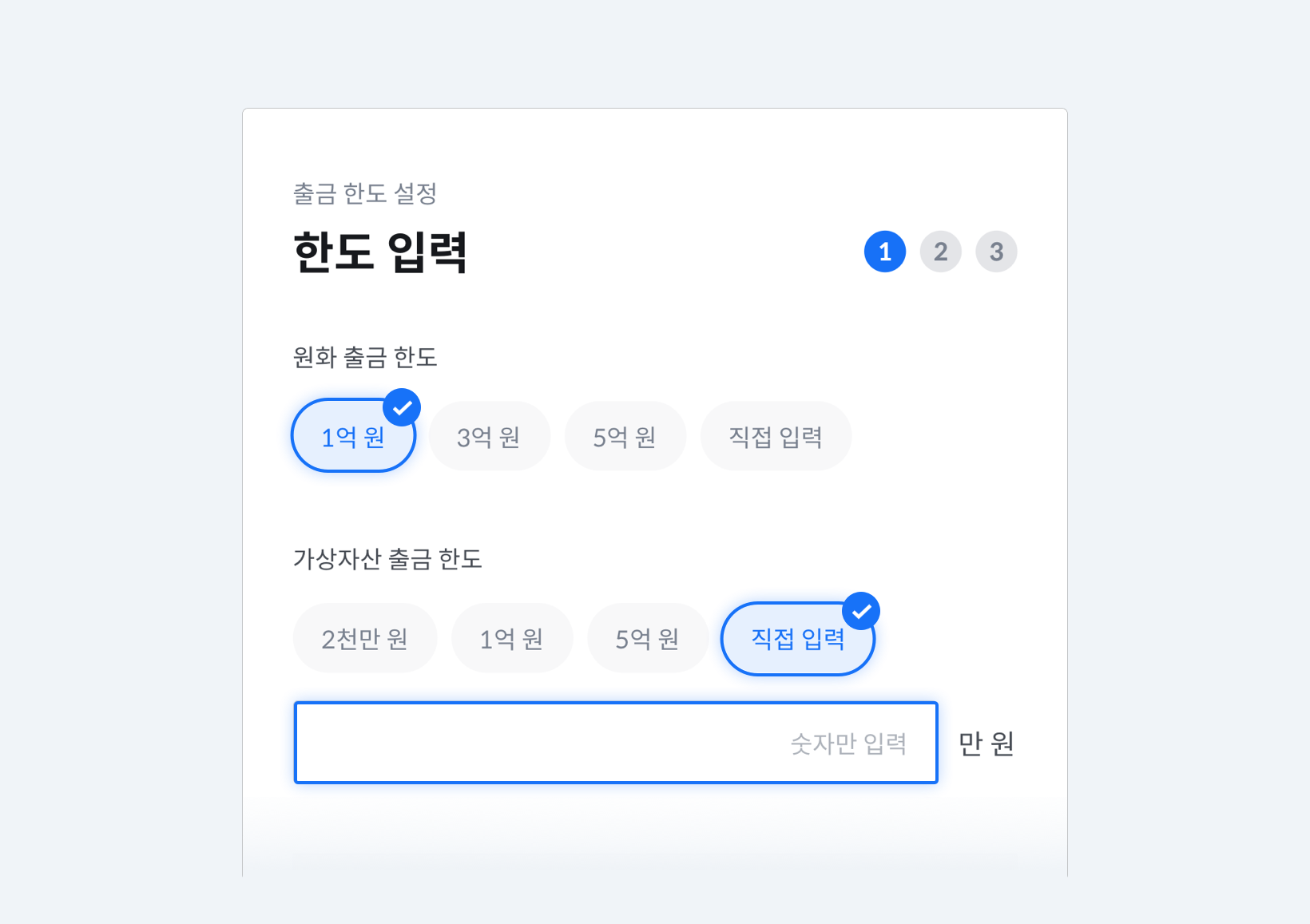Click the checkmark badge on 1억 원 chip
The height and width of the screenshot is (924, 1310).
click(x=403, y=406)
